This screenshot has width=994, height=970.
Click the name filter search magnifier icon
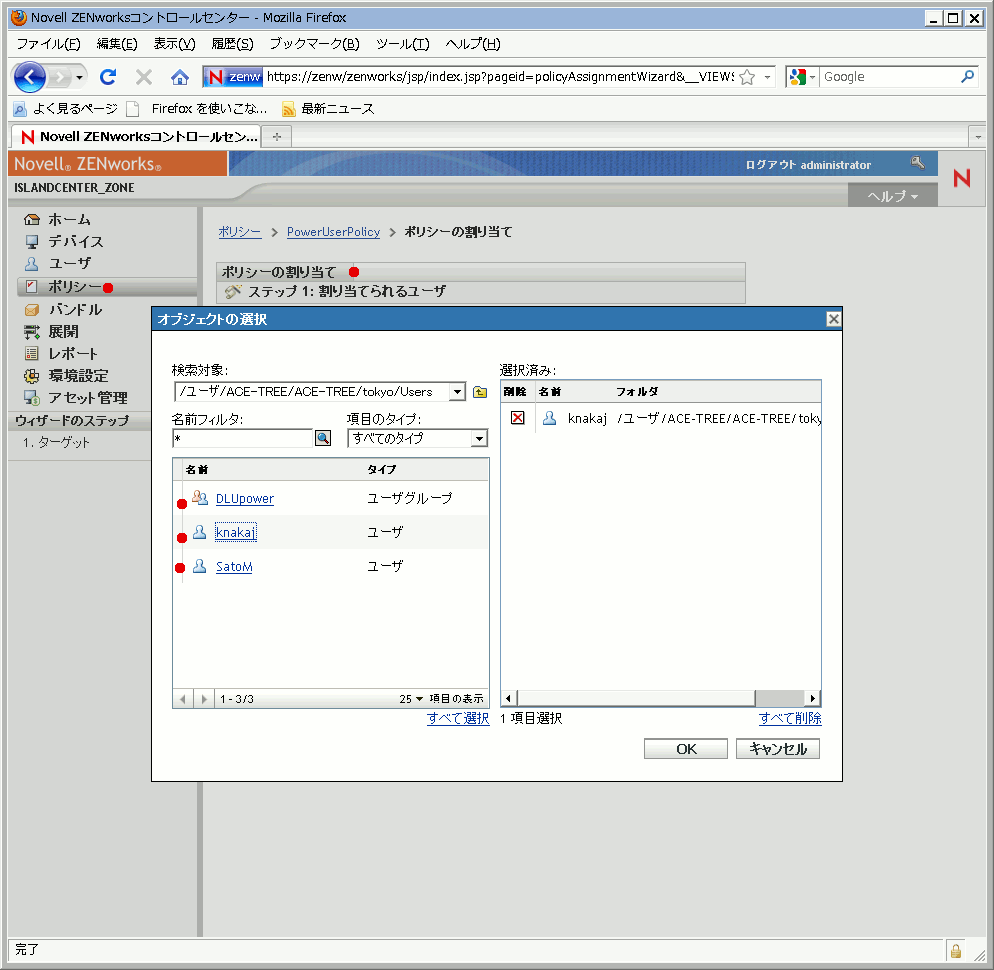point(323,438)
